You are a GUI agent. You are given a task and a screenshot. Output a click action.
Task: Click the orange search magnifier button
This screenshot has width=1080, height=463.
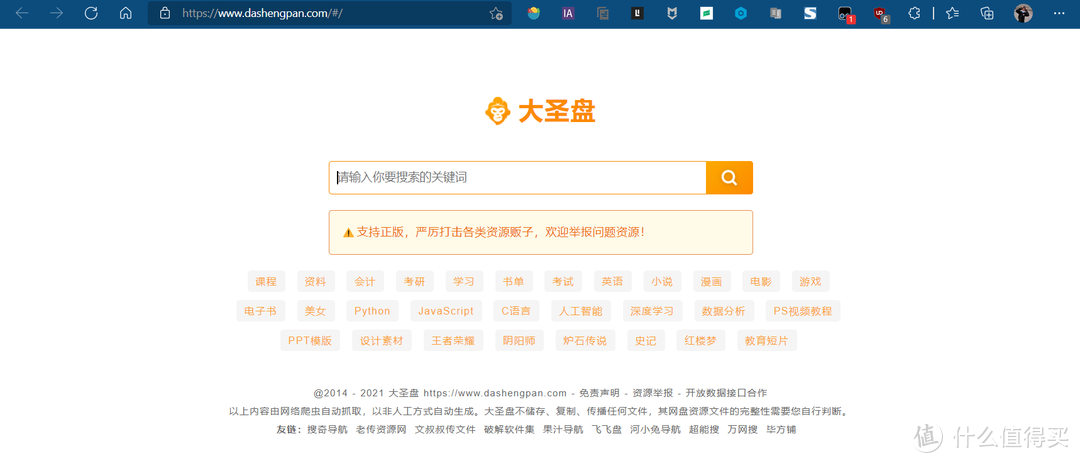coord(729,178)
